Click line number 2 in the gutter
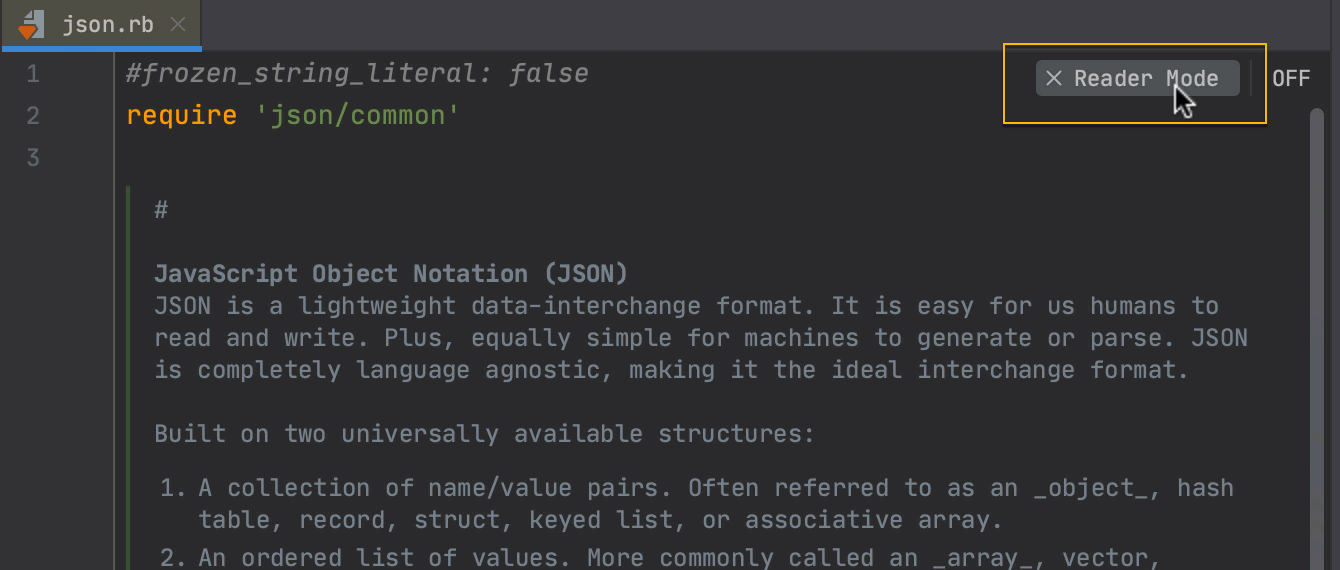 (33, 116)
